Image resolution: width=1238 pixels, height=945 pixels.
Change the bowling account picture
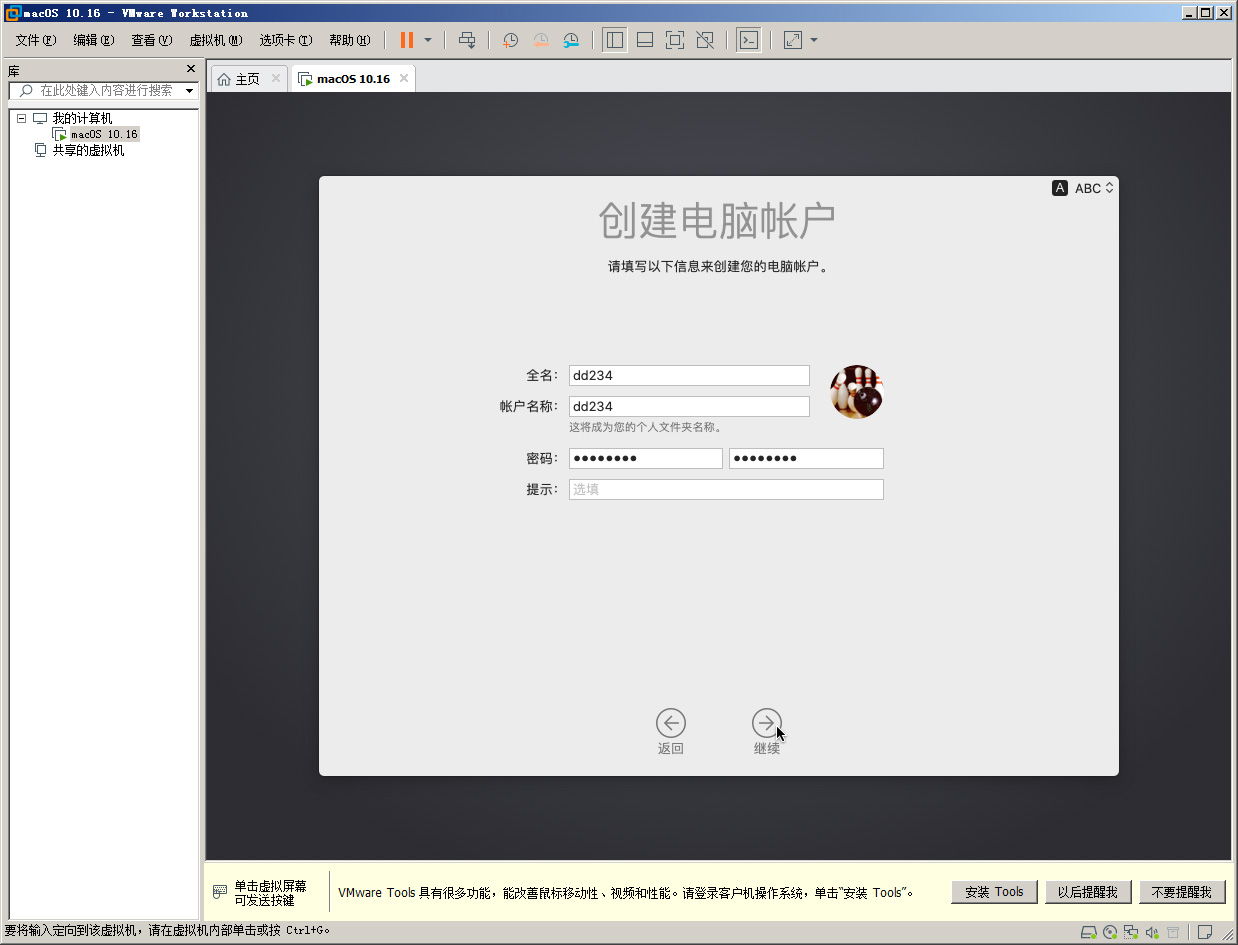857,391
